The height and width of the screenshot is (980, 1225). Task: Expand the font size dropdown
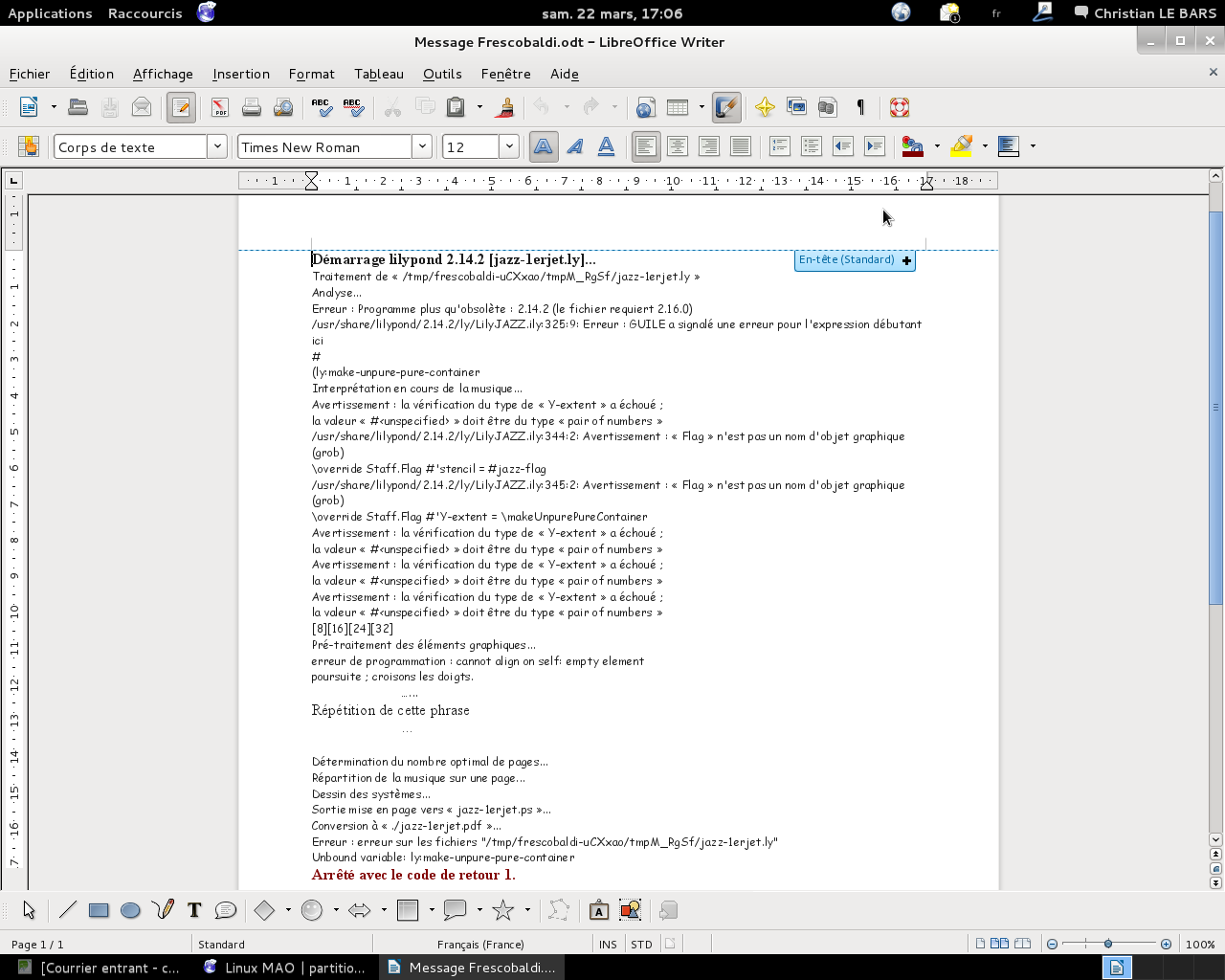(x=509, y=146)
